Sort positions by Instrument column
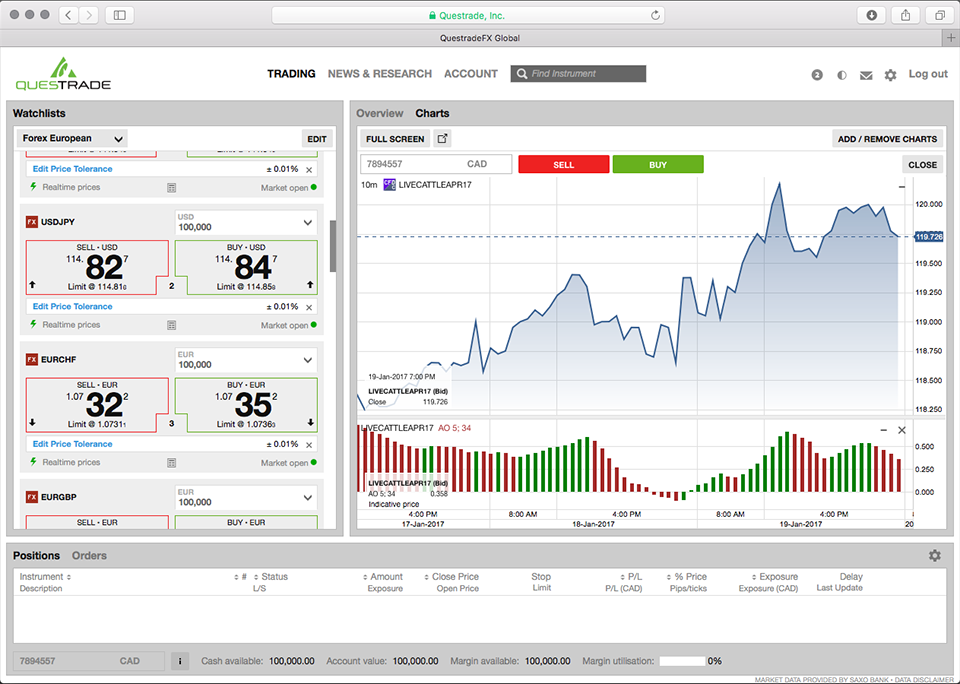The width and height of the screenshot is (960, 684). tap(45, 577)
